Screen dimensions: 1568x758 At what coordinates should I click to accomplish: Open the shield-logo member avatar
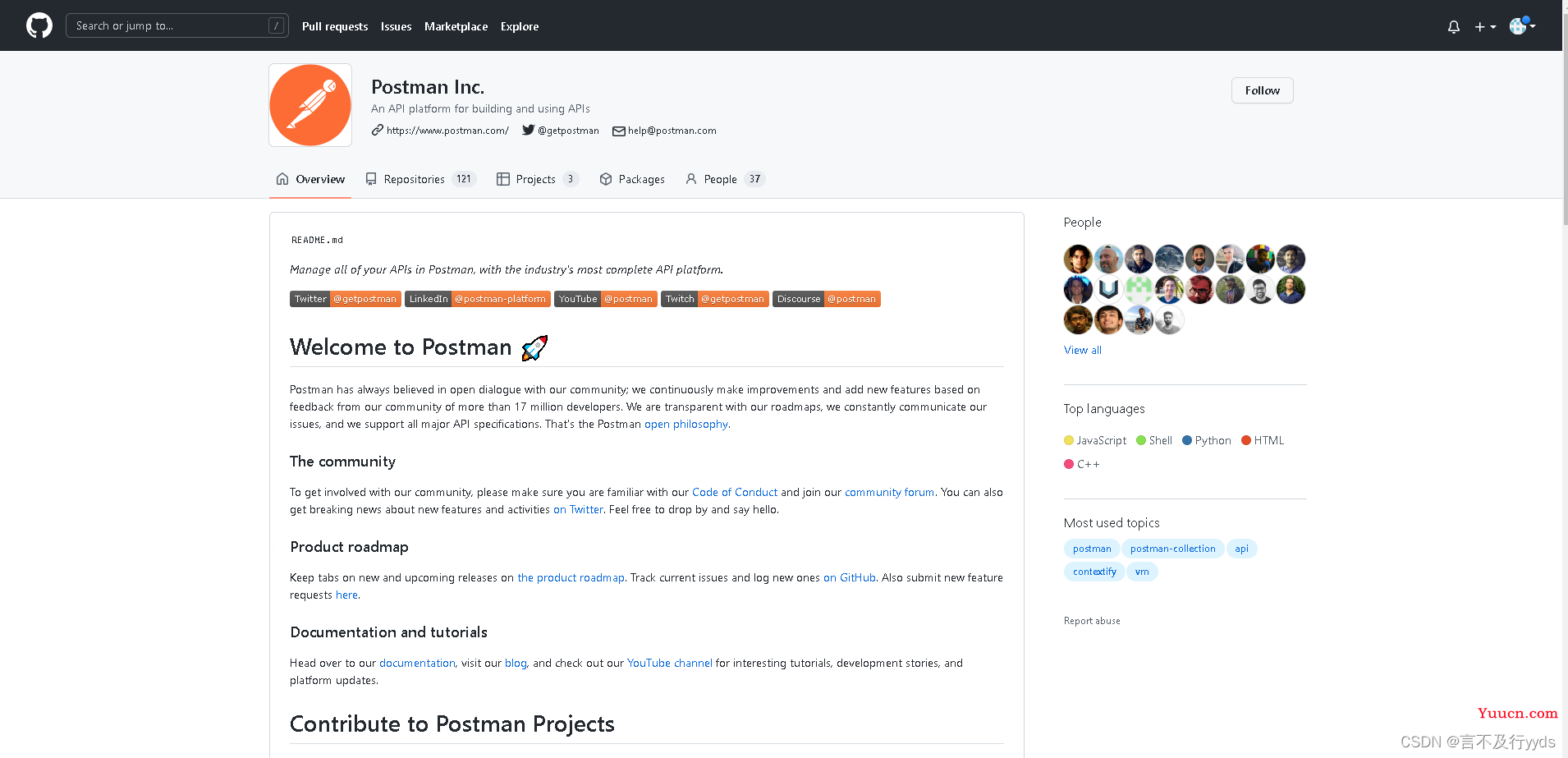tap(1108, 289)
